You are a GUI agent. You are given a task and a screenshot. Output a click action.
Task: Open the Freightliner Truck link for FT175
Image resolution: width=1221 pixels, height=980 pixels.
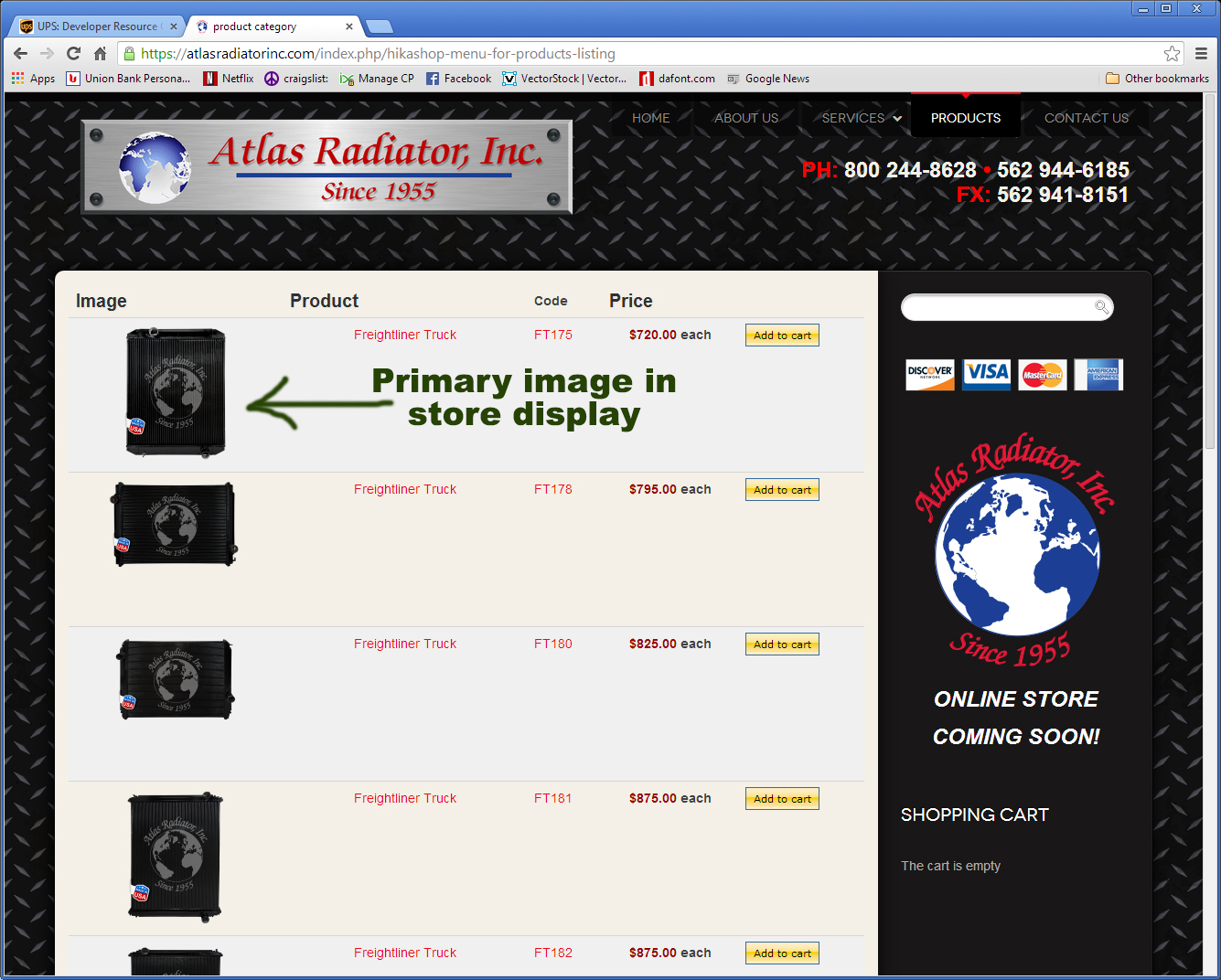click(x=405, y=335)
